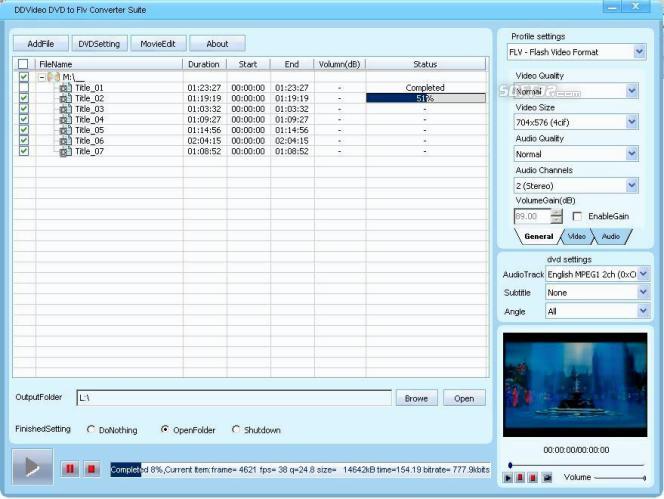Open the Audio Channels dropdown
This screenshot has height=499, width=664.
(632, 186)
